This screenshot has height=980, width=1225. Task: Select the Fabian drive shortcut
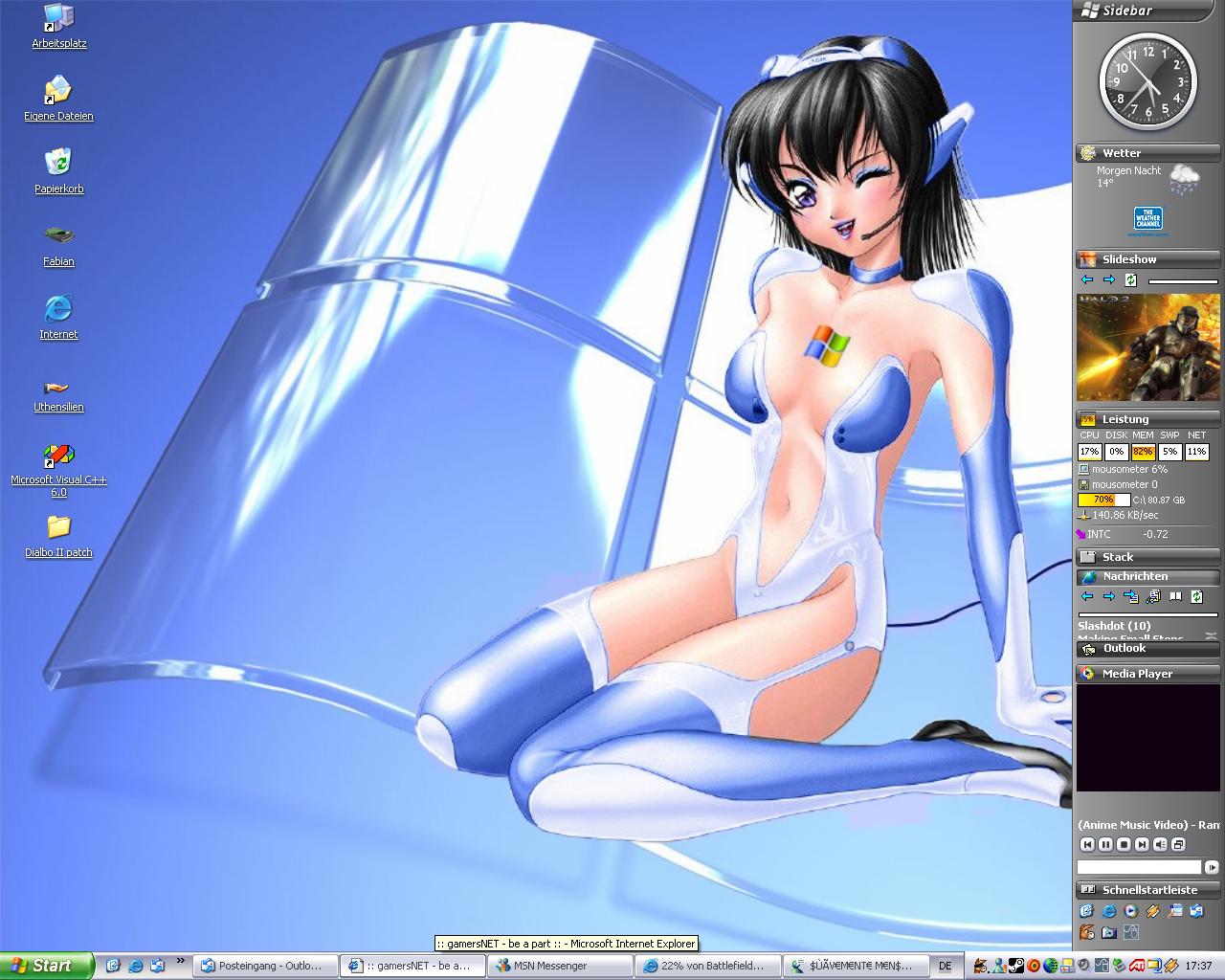[59, 245]
